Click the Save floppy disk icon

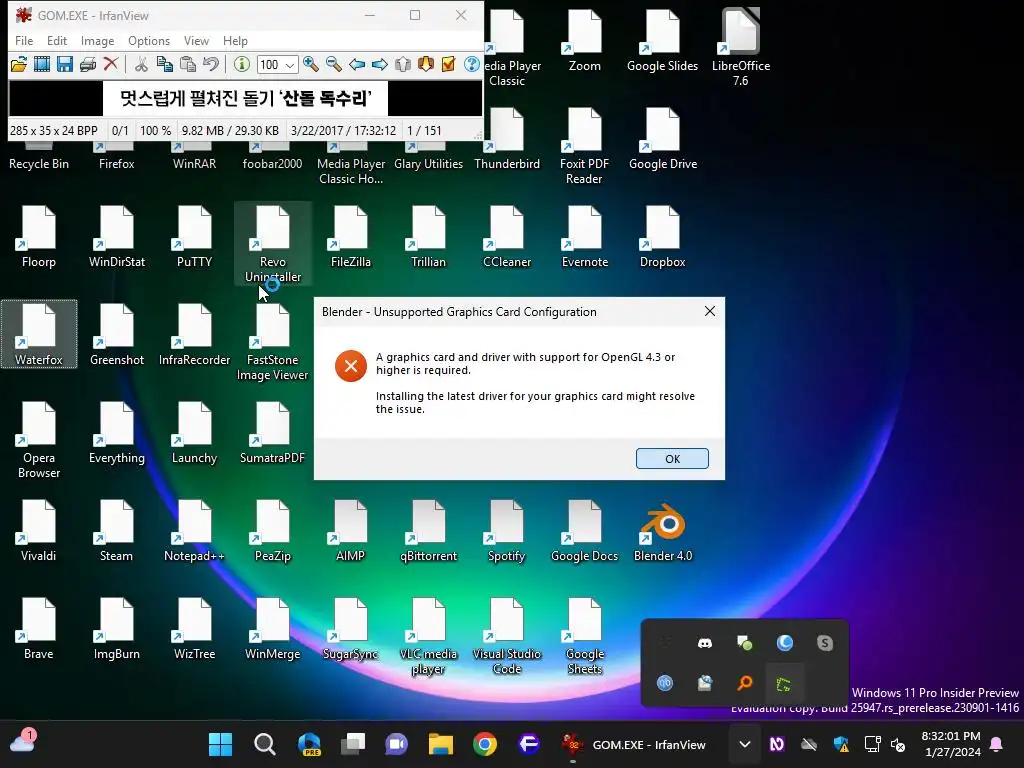coord(65,64)
